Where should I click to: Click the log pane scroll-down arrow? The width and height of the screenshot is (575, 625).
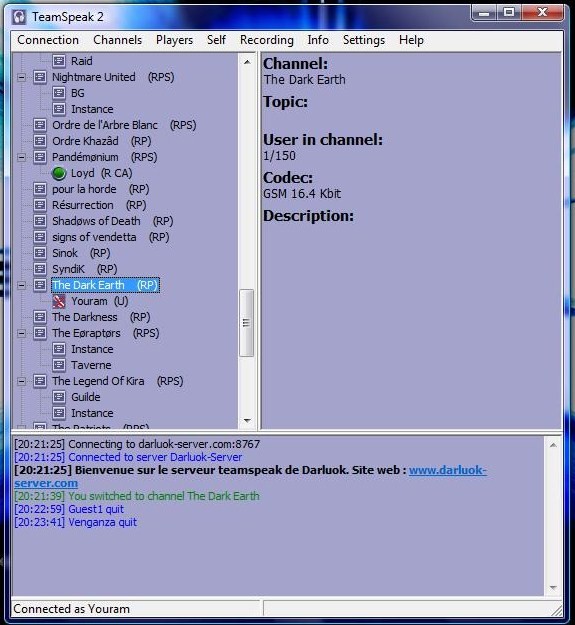pyautogui.click(x=553, y=588)
